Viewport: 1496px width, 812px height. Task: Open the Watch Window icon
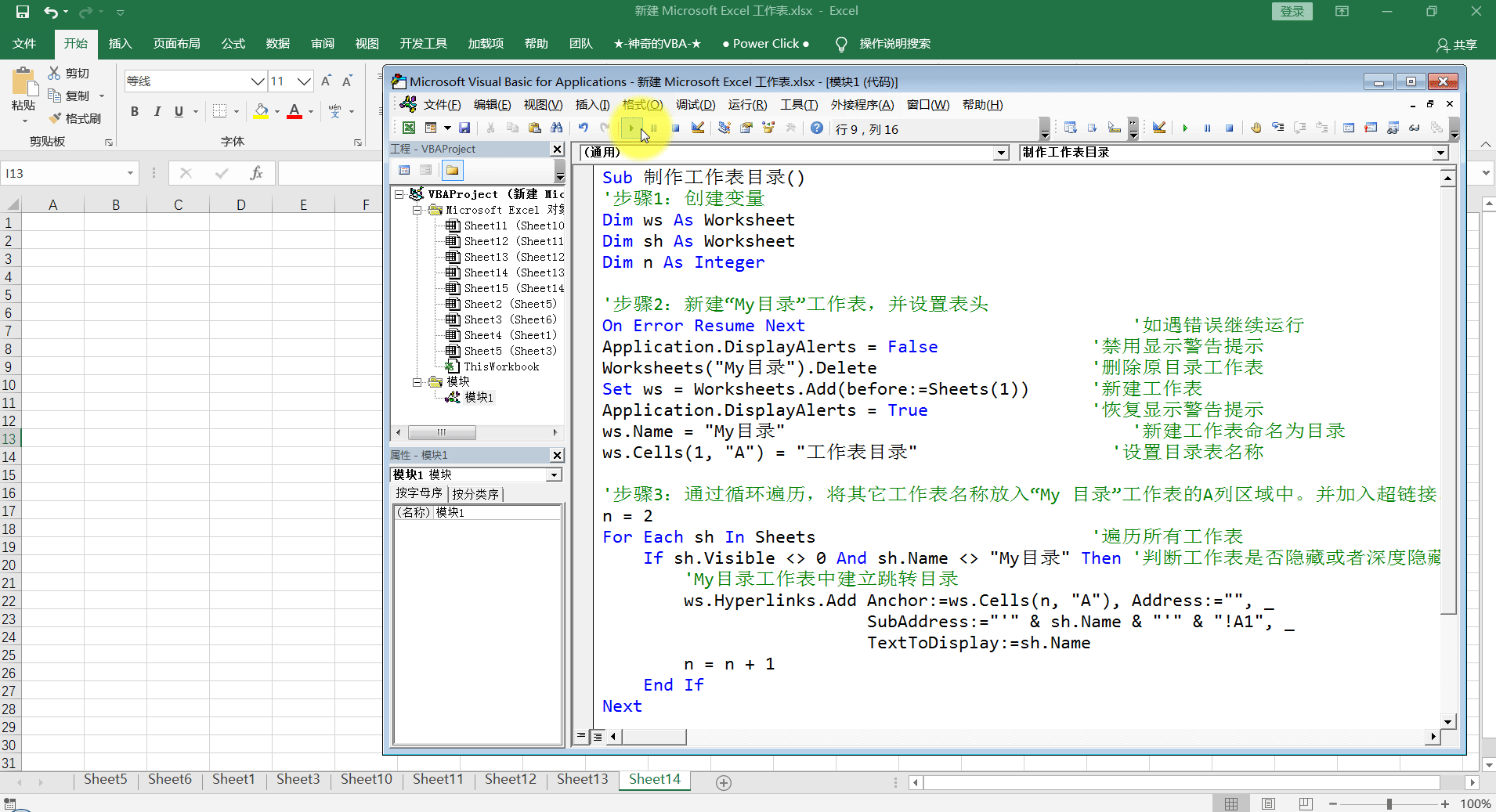pos(1393,128)
